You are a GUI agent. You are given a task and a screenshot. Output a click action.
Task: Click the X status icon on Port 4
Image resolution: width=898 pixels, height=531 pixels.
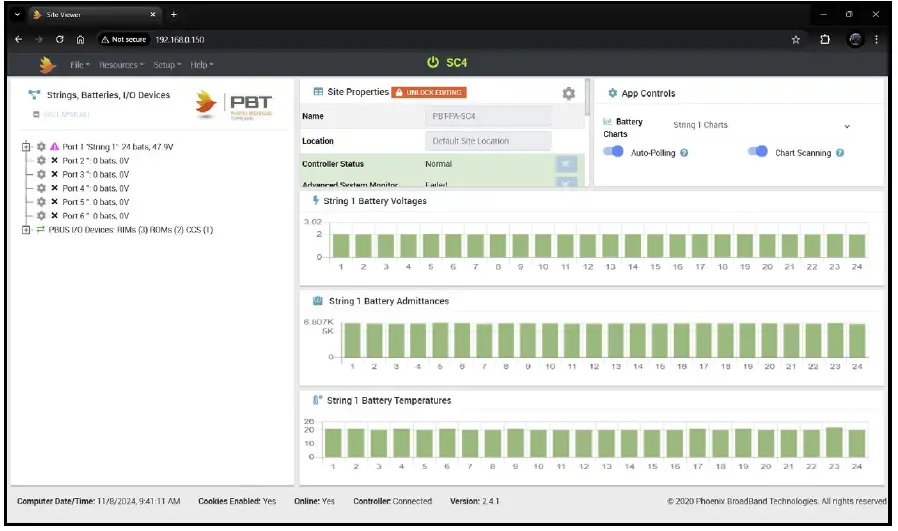coord(54,188)
